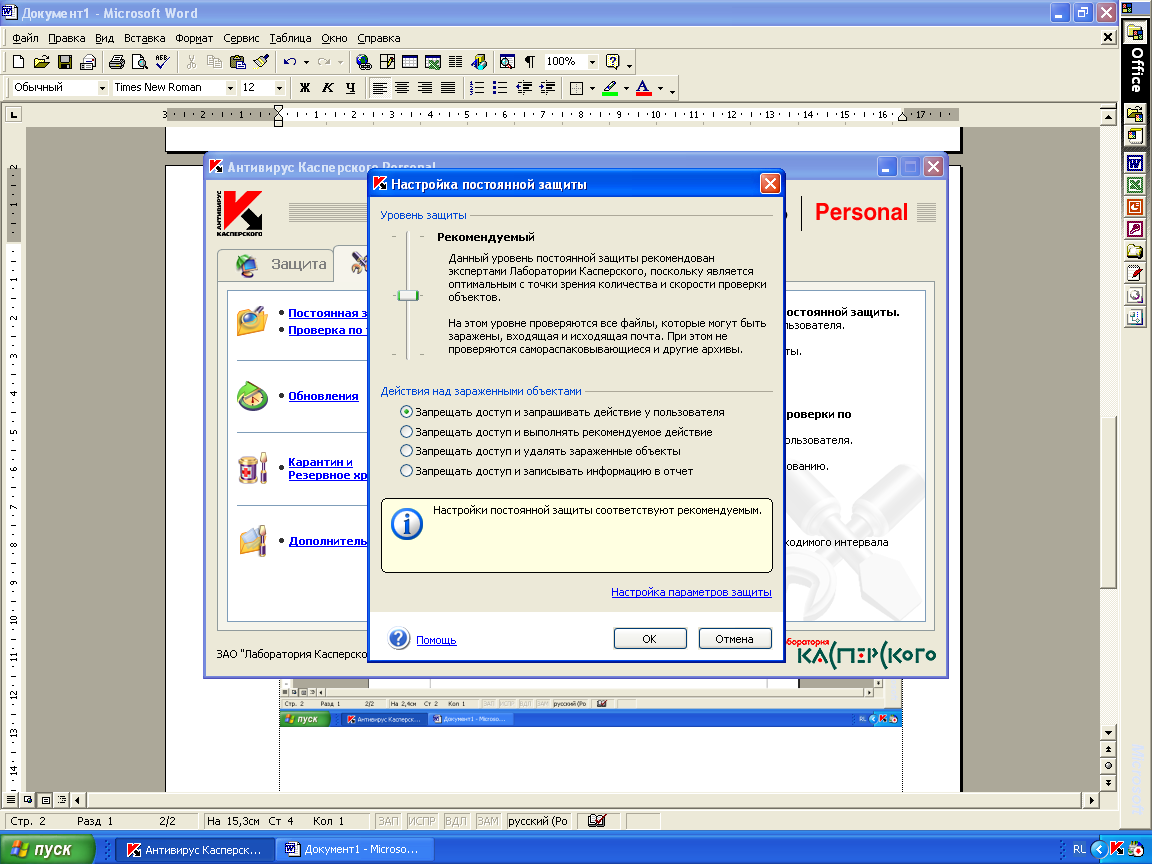Open the Помощь help link
Screen dimensions: 1152x864
(x=436, y=641)
